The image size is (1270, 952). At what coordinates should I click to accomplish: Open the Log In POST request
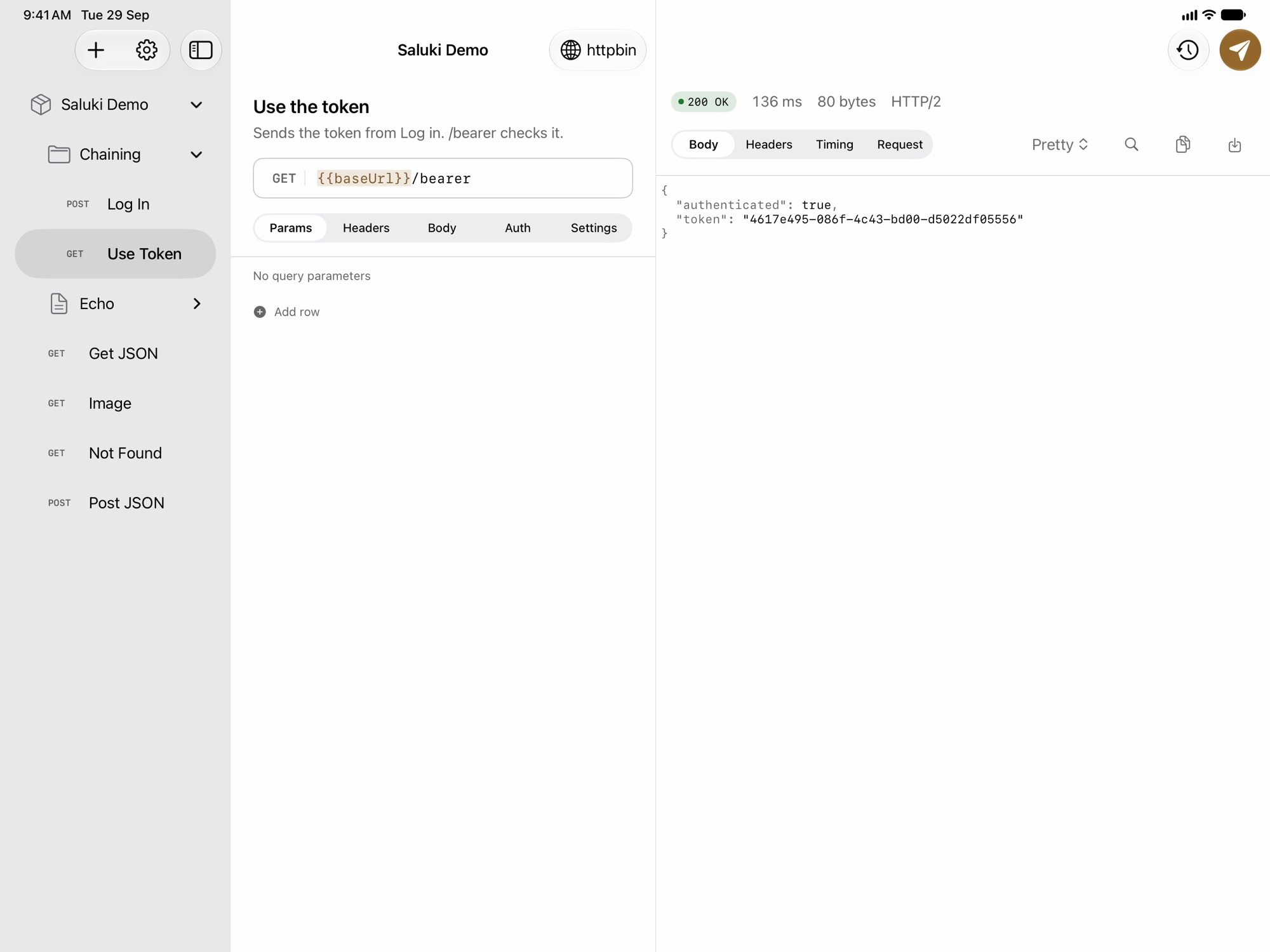tap(116, 204)
